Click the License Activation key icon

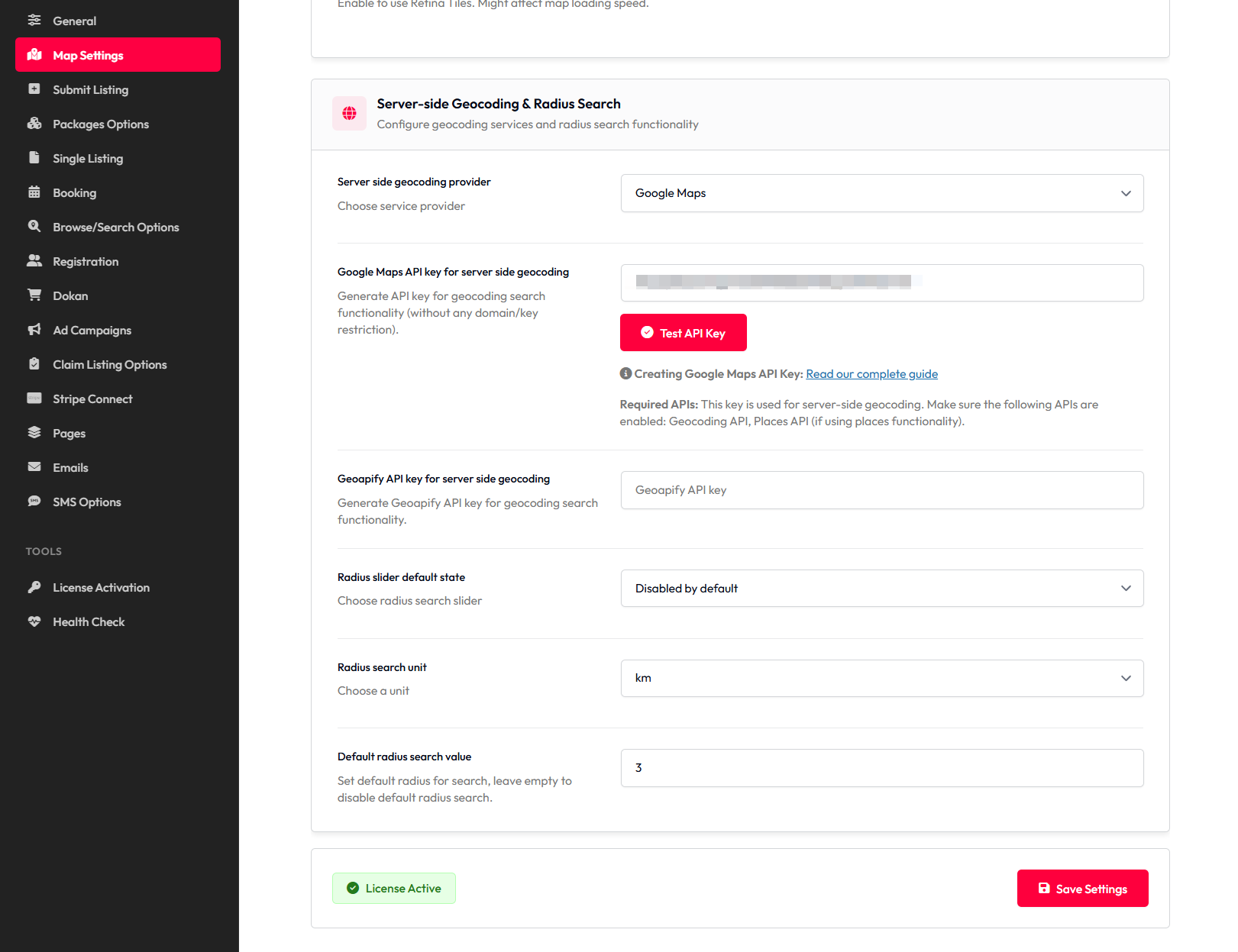coord(34,587)
